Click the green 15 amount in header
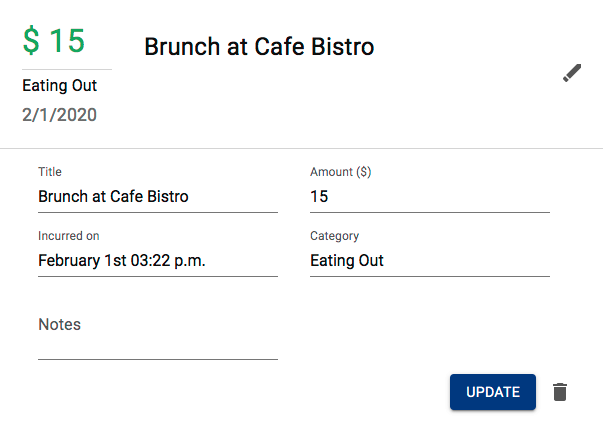Screen dimensions: 603x437 68,41
